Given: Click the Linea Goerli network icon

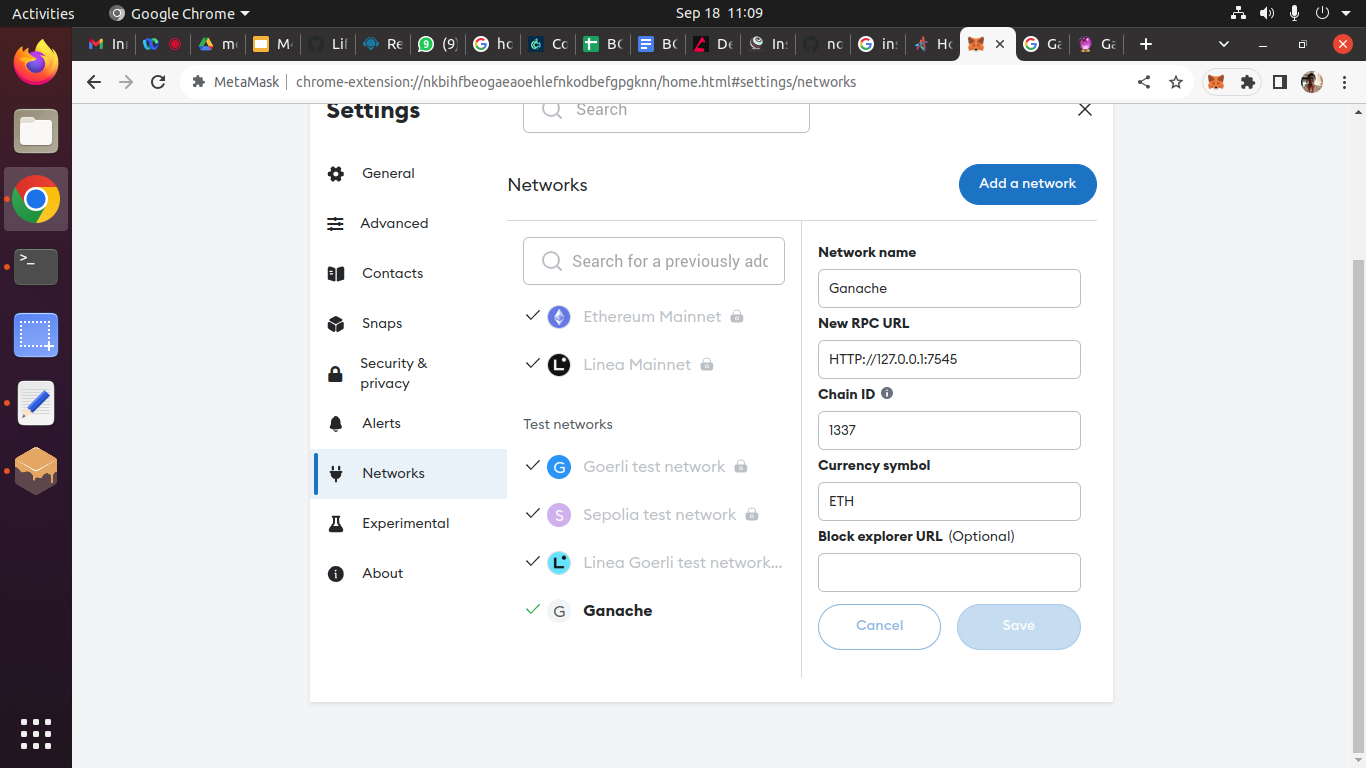Looking at the screenshot, I should pyautogui.click(x=559, y=563).
